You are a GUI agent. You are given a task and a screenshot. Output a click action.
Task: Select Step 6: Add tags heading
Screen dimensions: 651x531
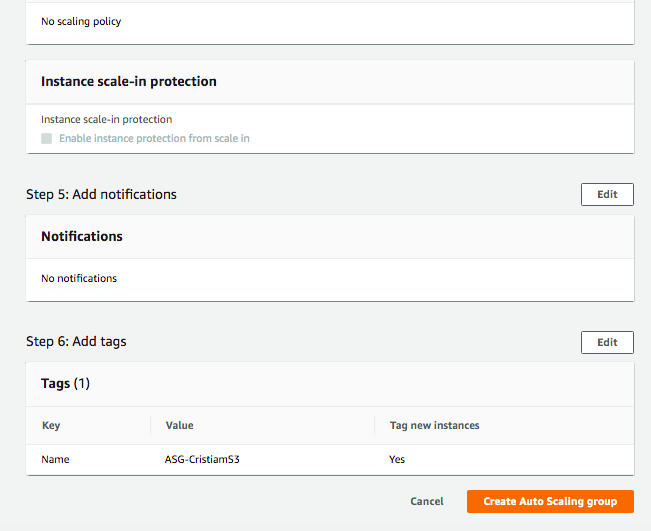click(x=76, y=342)
